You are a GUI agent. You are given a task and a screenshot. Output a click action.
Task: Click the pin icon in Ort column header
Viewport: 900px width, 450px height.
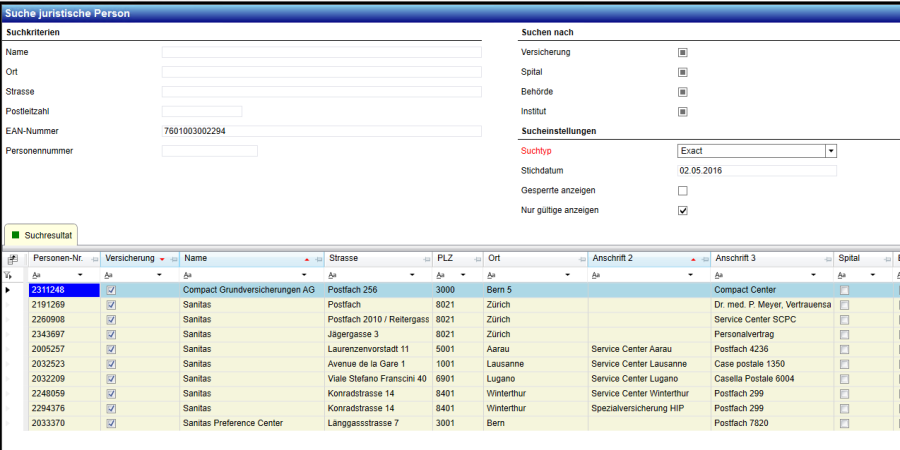(x=582, y=258)
